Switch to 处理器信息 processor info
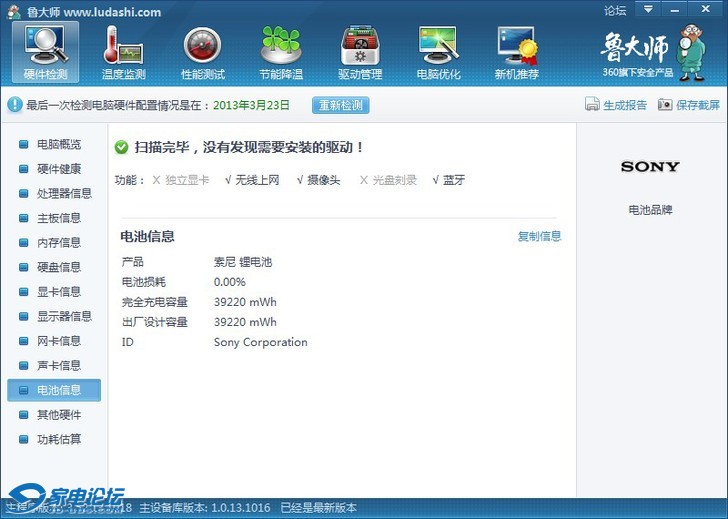Image resolution: width=728 pixels, height=519 pixels. pyautogui.click(x=64, y=194)
